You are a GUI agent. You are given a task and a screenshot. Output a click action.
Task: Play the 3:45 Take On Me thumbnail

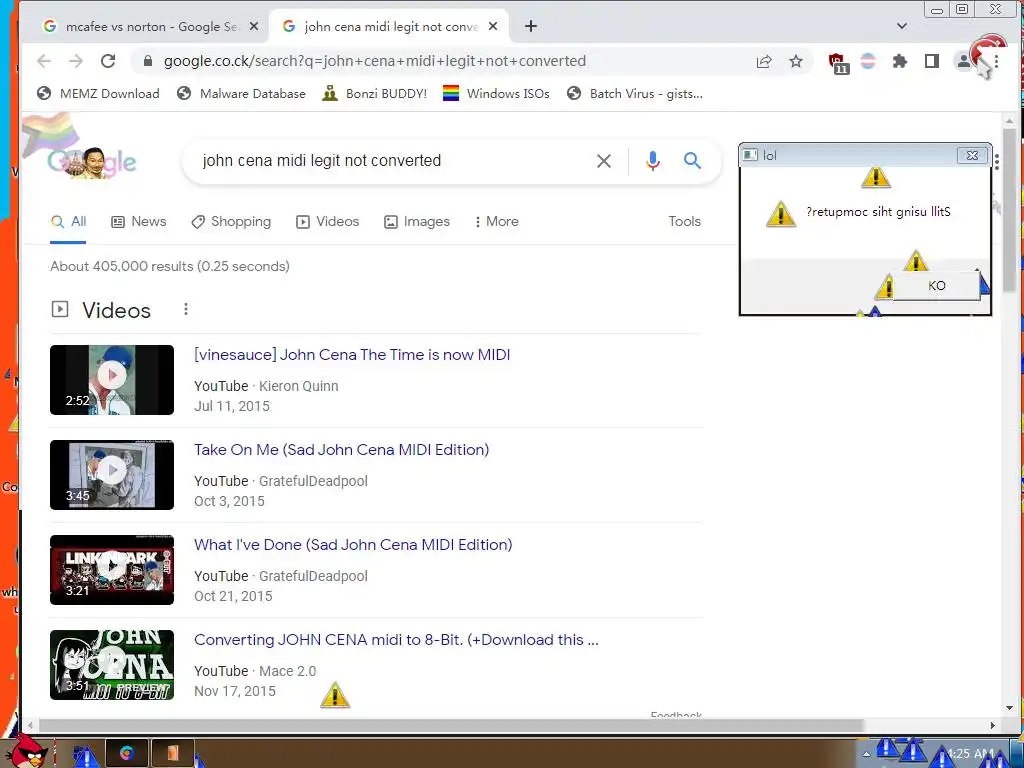click(112, 475)
